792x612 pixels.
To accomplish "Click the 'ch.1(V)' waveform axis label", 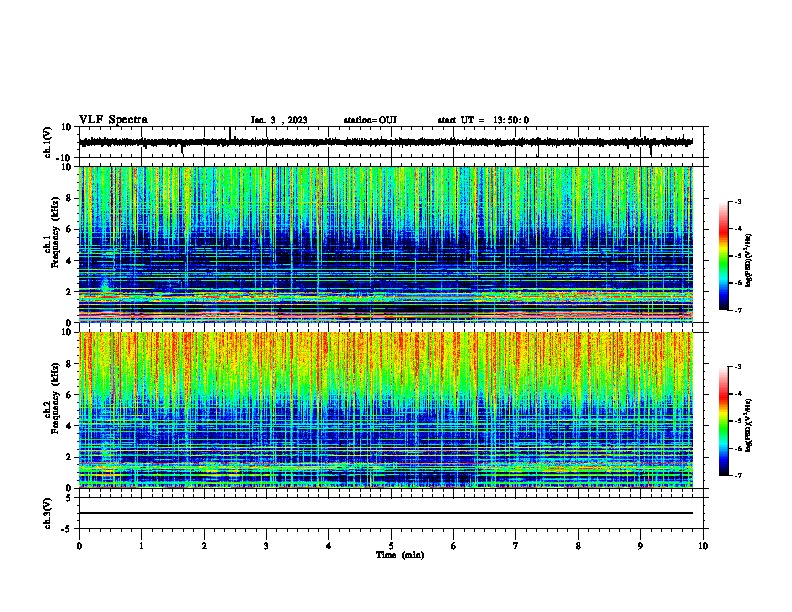I will point(47,142).
